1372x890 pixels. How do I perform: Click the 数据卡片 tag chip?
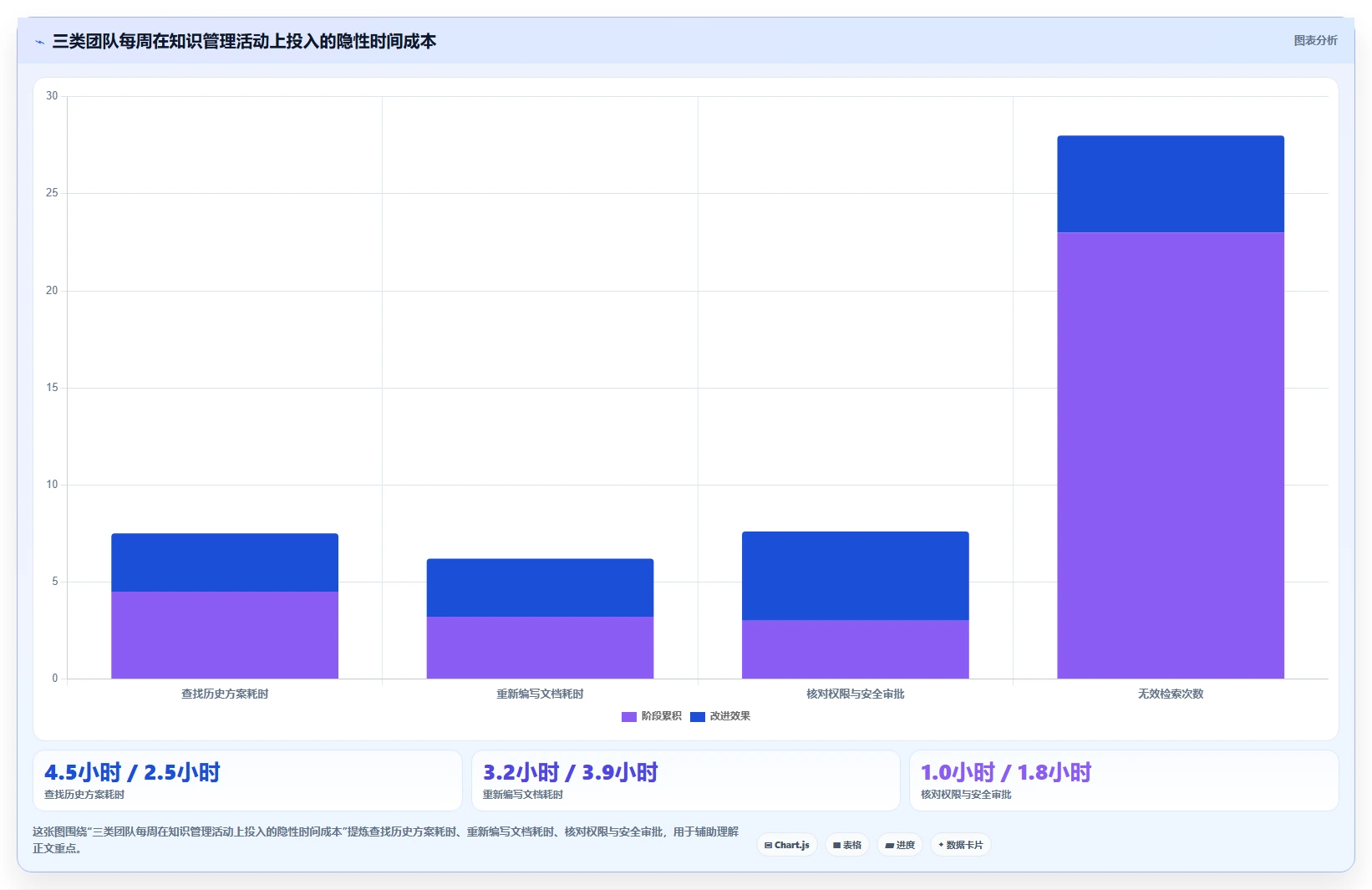[961, 845]
